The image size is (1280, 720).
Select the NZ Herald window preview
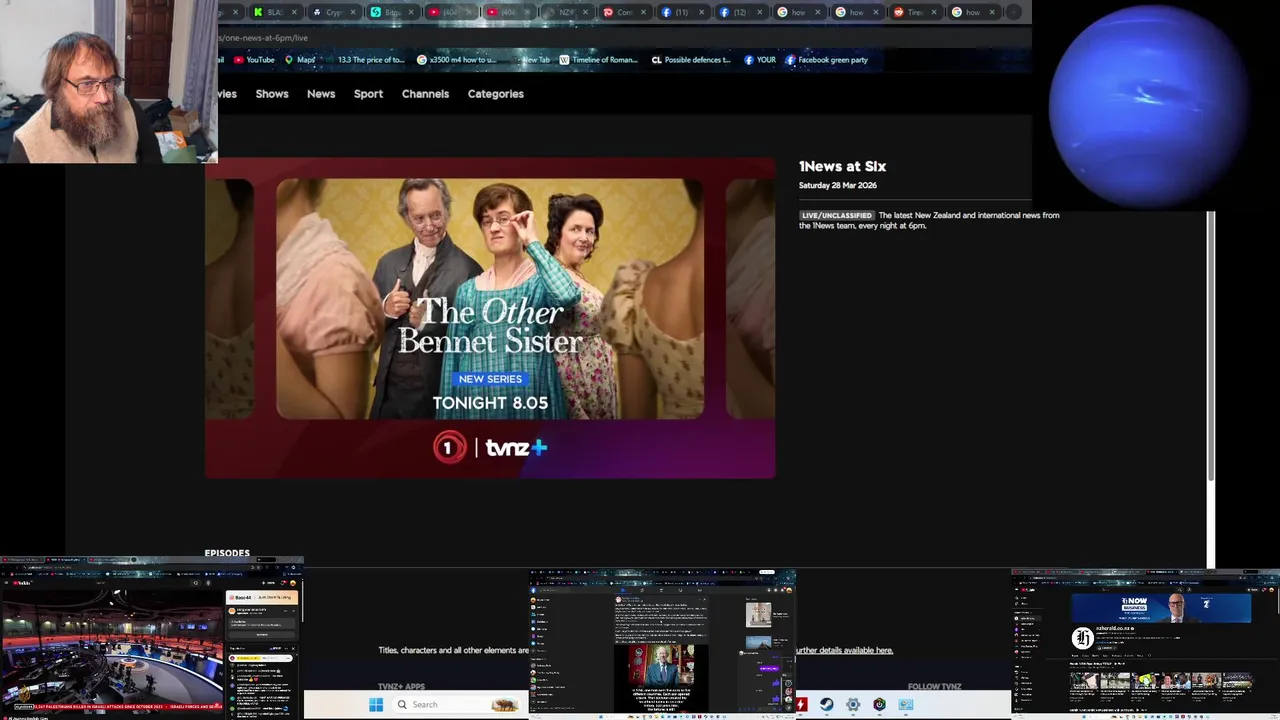pos(1146,644)
